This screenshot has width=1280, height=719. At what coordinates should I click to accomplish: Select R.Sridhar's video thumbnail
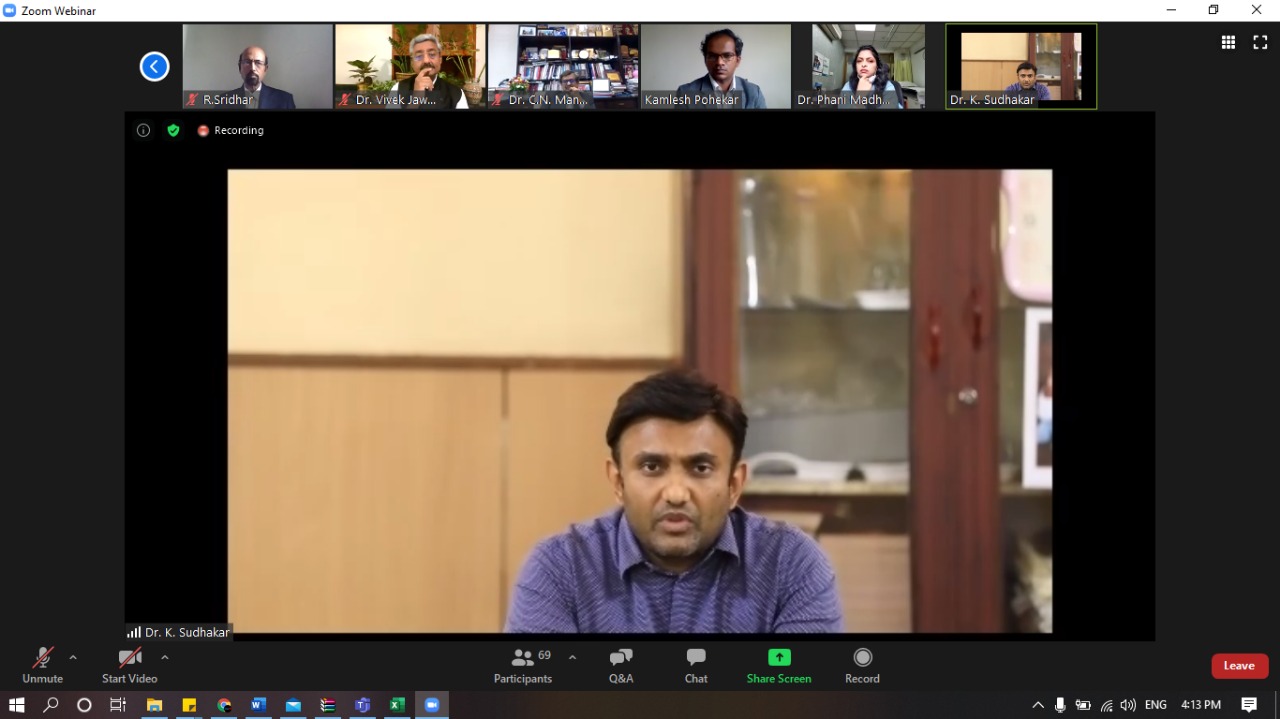pos(257,66)
